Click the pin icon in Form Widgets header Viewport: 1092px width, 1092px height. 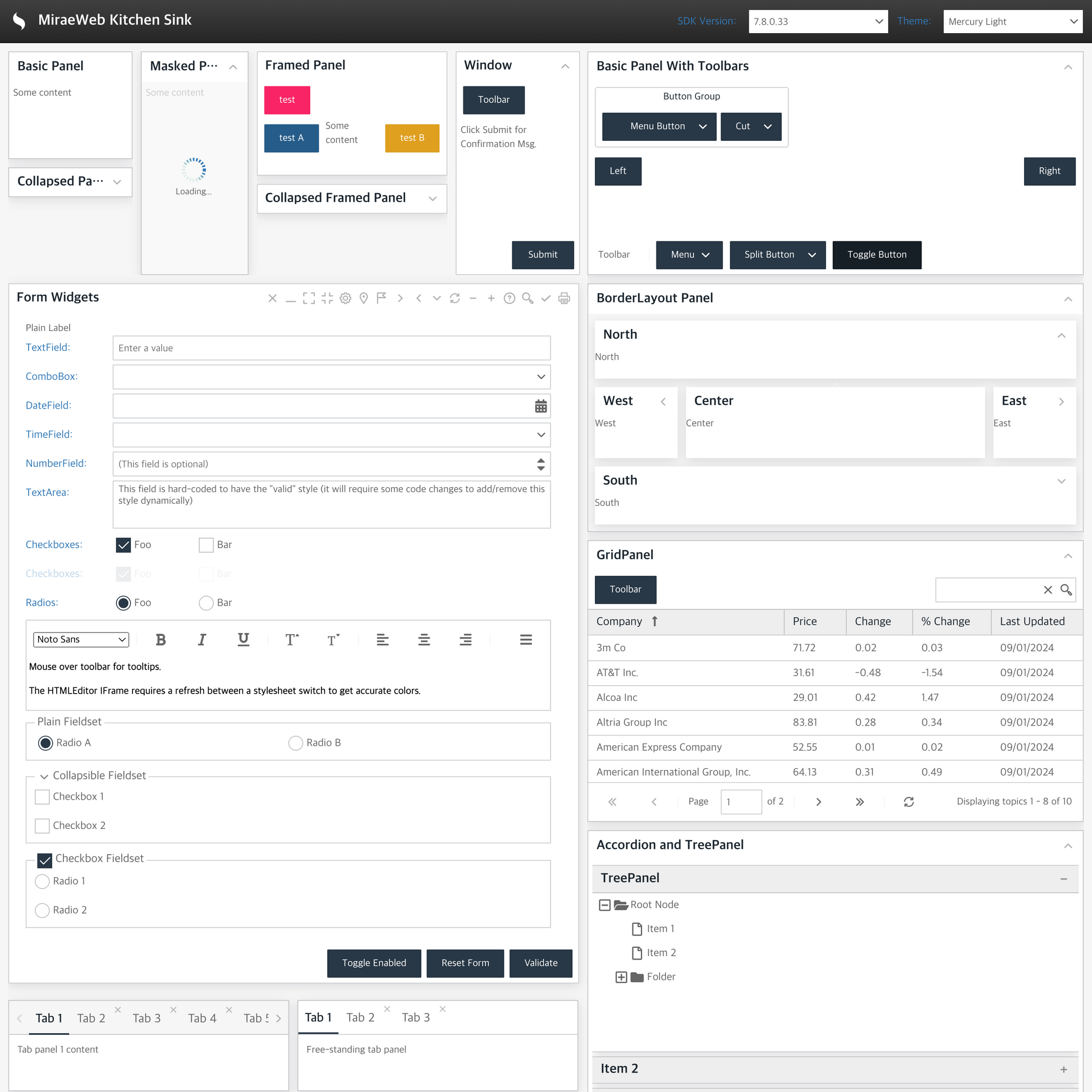[364, 298]
